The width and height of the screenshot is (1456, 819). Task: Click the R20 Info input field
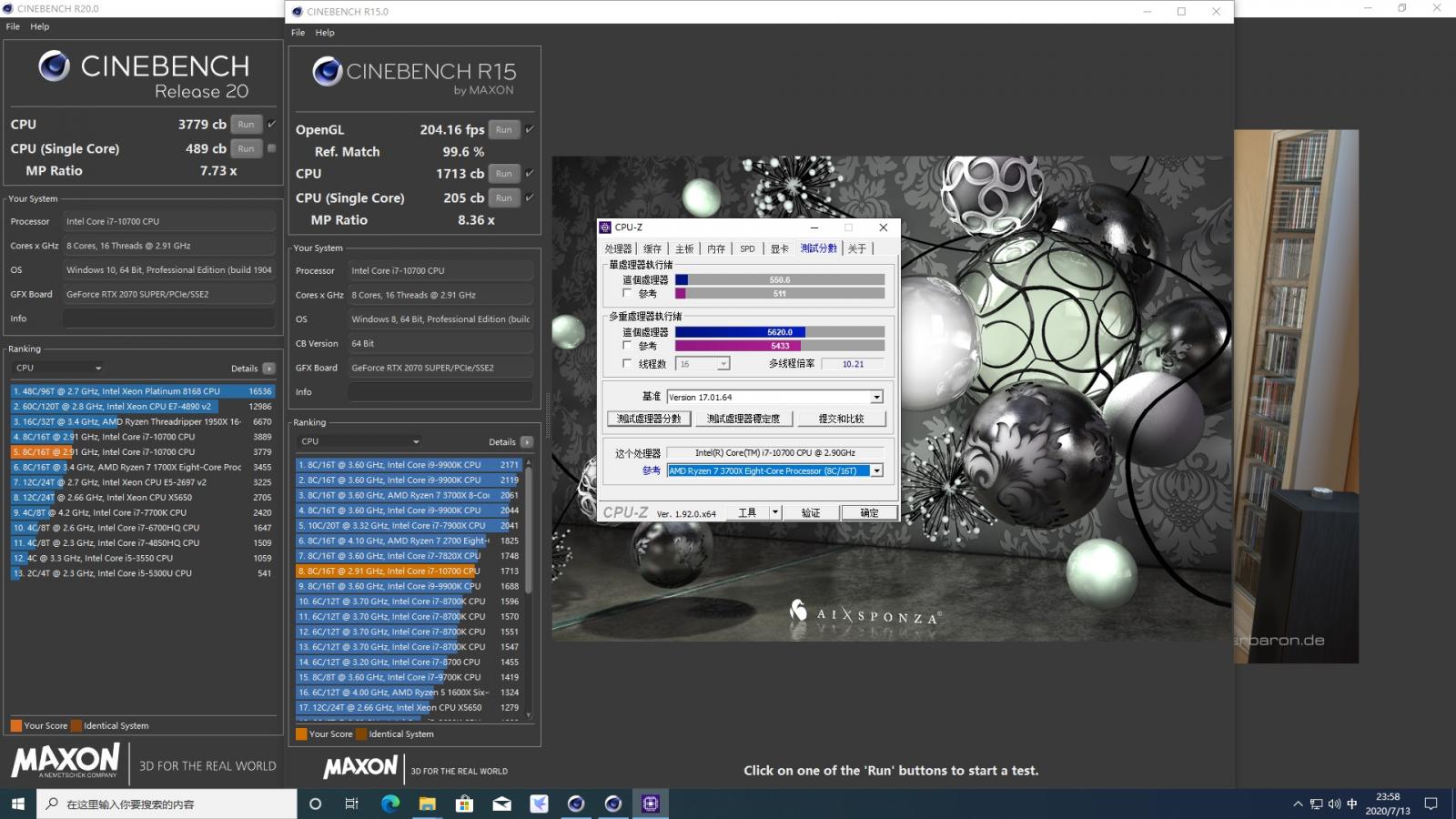coord(168,318)
